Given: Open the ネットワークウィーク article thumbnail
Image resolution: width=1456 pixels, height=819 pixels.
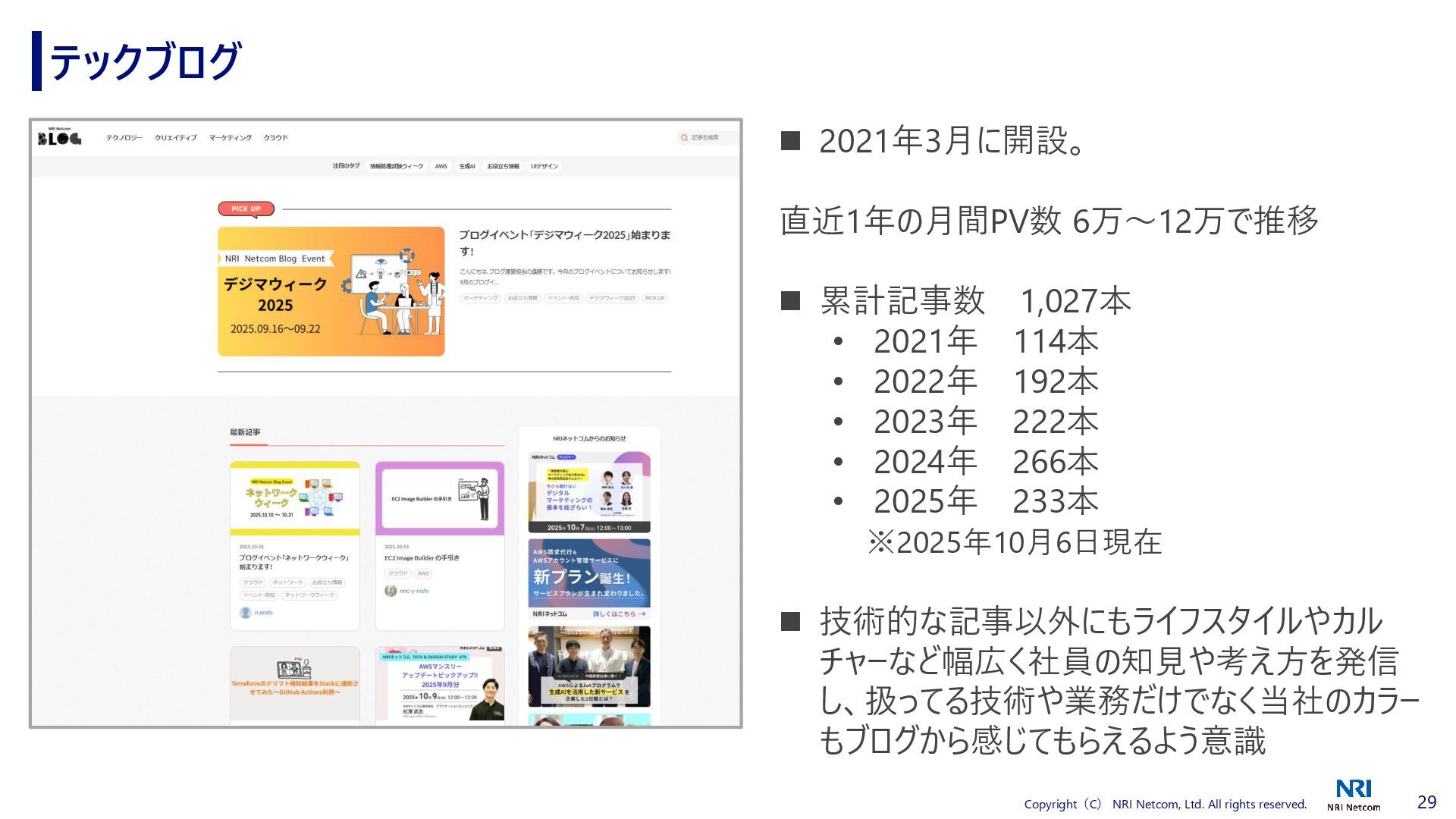Looking at the screenshot, I should (295, 498).
